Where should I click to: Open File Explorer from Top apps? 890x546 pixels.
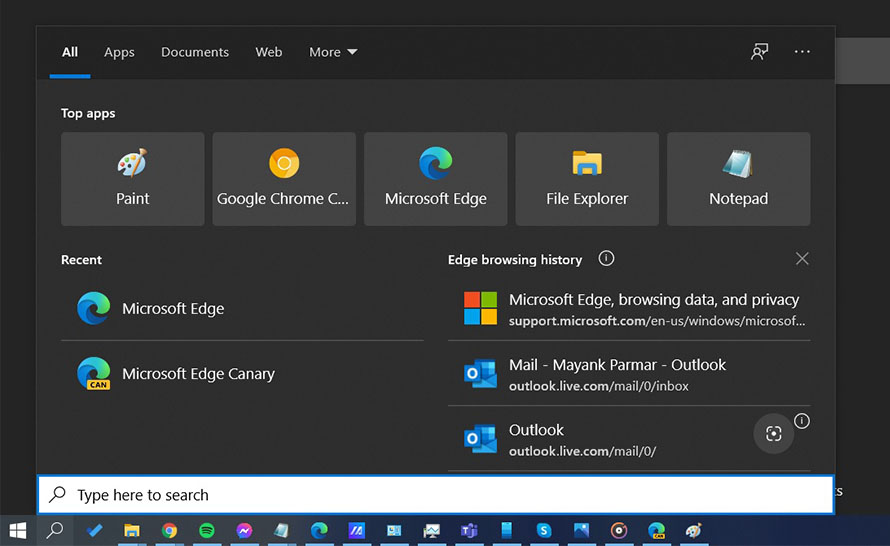click(x=587, y=179)
